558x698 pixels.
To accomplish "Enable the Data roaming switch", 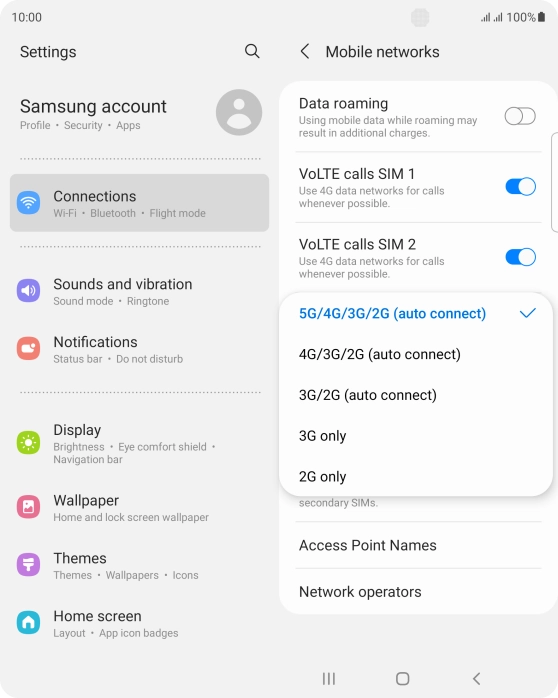I will 520,116.
